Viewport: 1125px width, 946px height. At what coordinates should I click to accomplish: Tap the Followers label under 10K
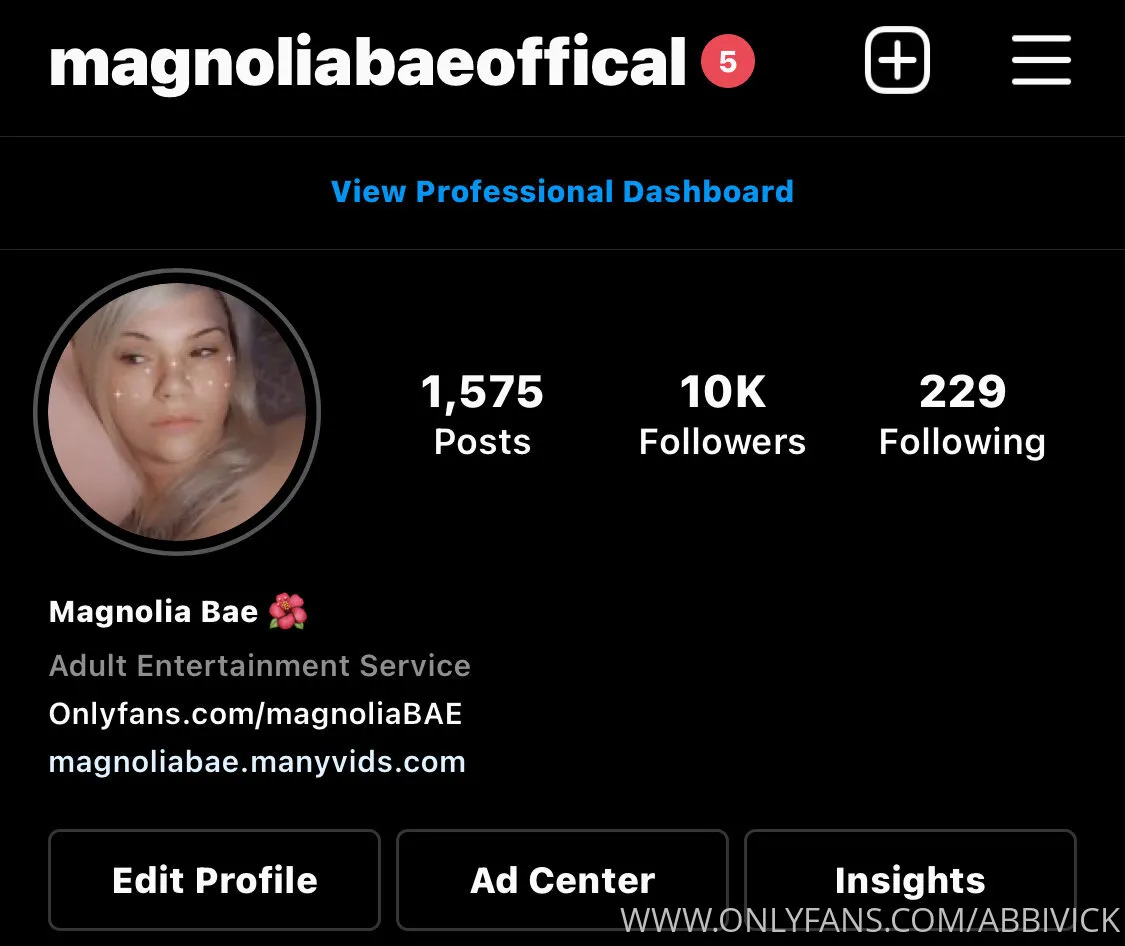pyautogui.click(x=722, y=441)
